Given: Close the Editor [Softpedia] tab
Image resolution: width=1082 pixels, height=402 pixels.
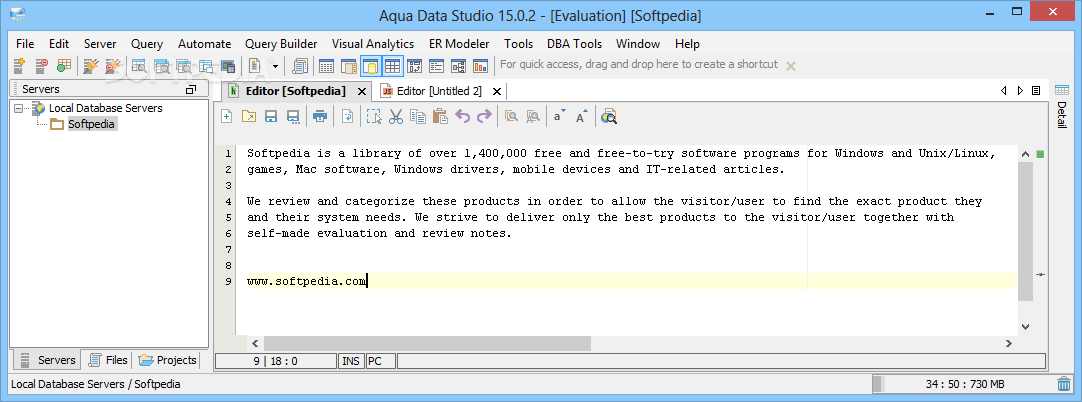Looking at the screenshot, I should (360, 91).
